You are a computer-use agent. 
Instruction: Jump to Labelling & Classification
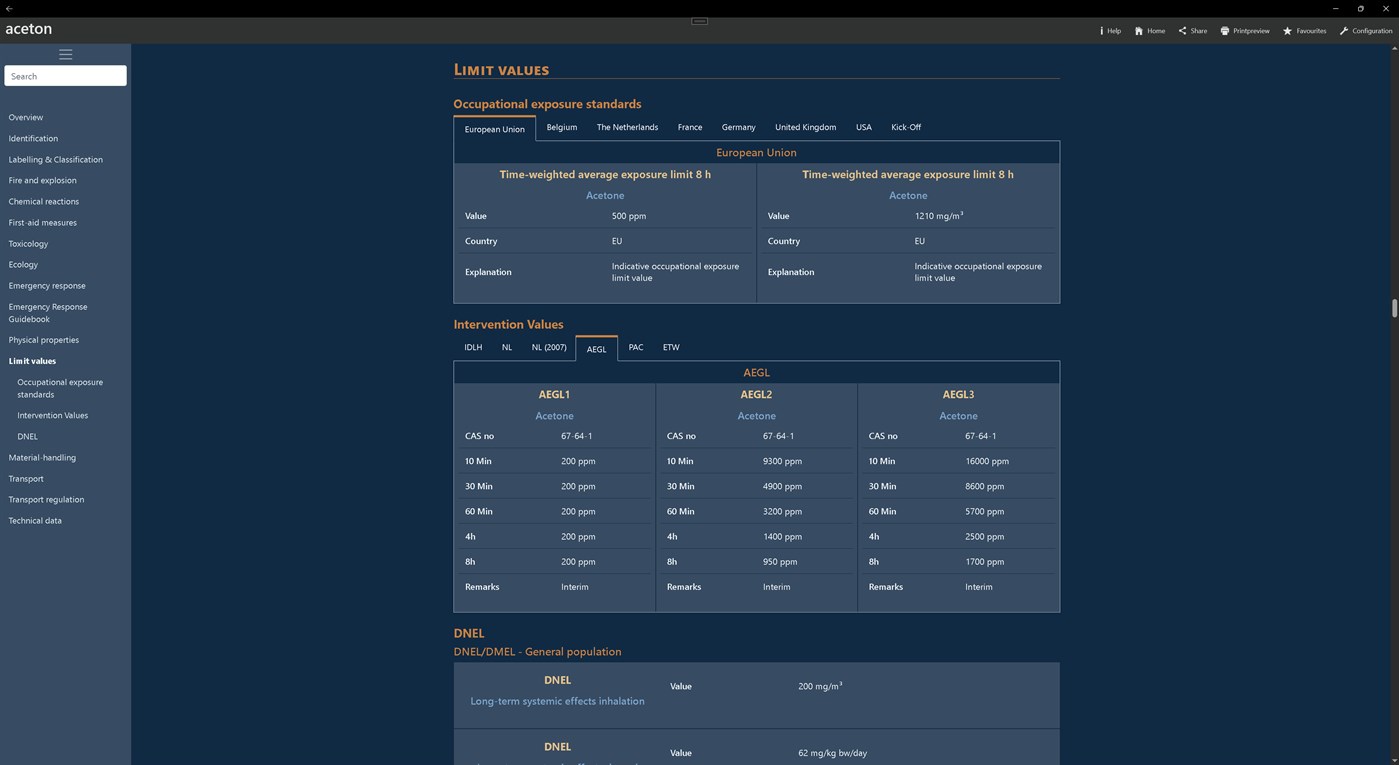point(56,159)
